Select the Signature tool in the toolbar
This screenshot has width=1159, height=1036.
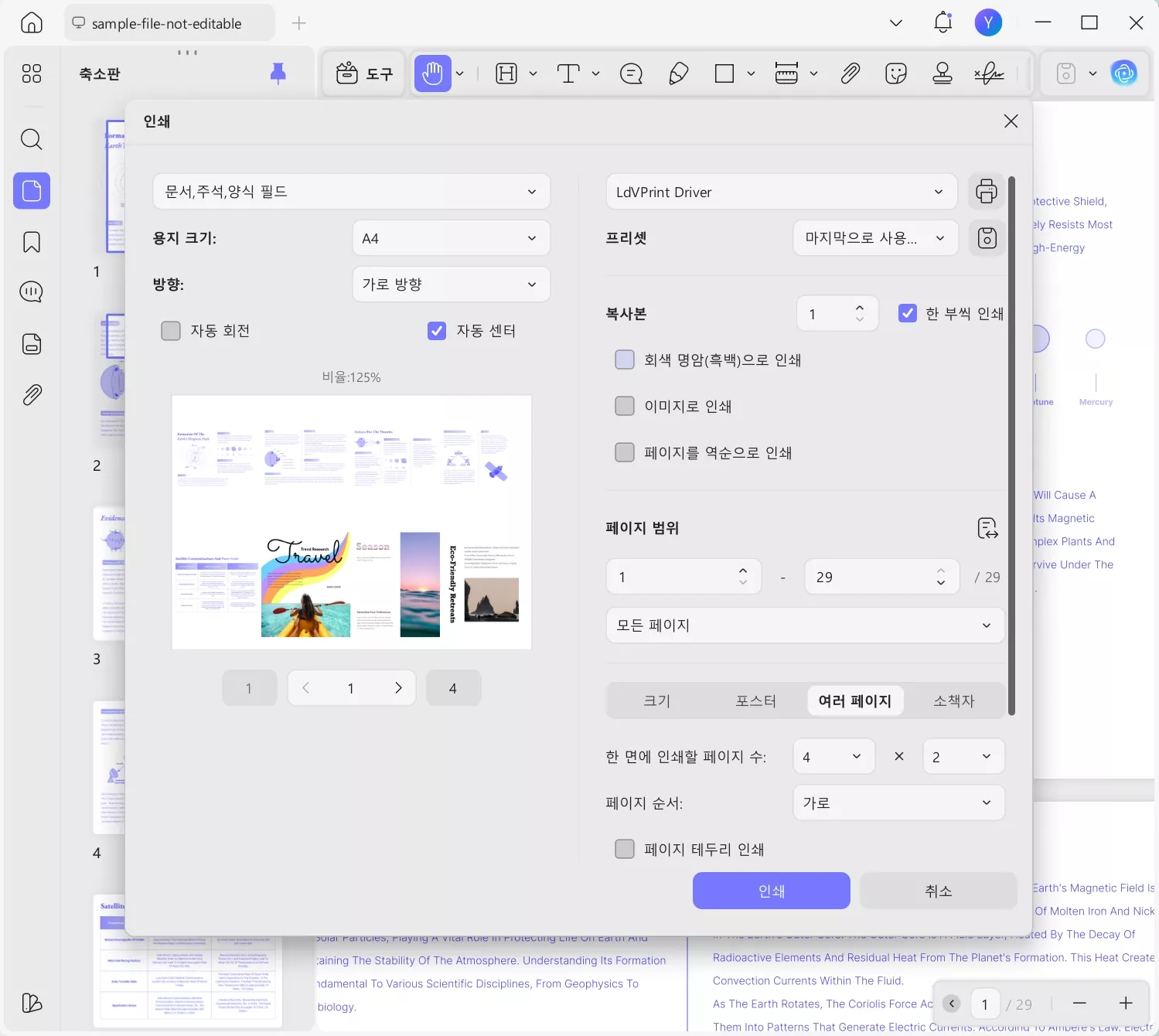(990, 73)
